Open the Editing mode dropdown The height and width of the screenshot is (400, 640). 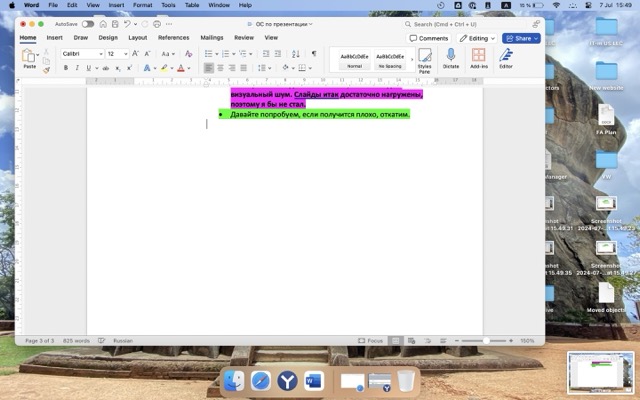click(x=477, y=38)
